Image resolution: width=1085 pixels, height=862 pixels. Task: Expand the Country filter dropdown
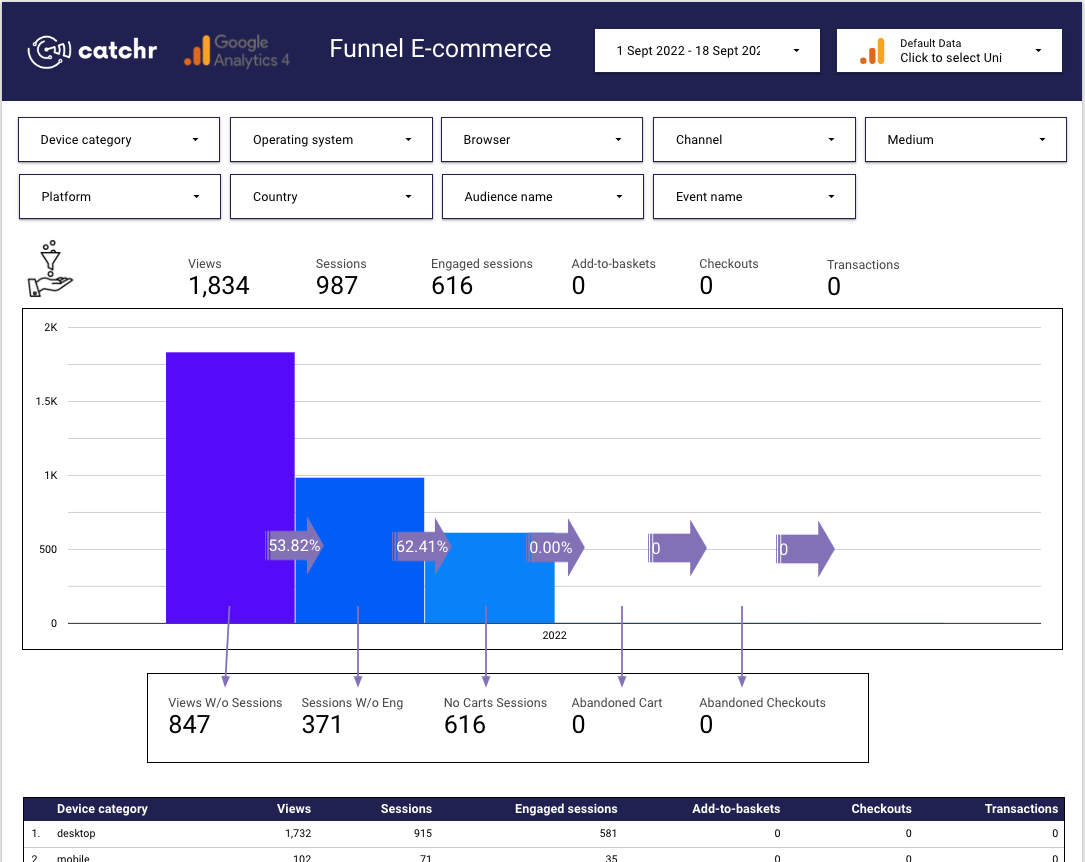pyautogui.click(x=330, y=196)
